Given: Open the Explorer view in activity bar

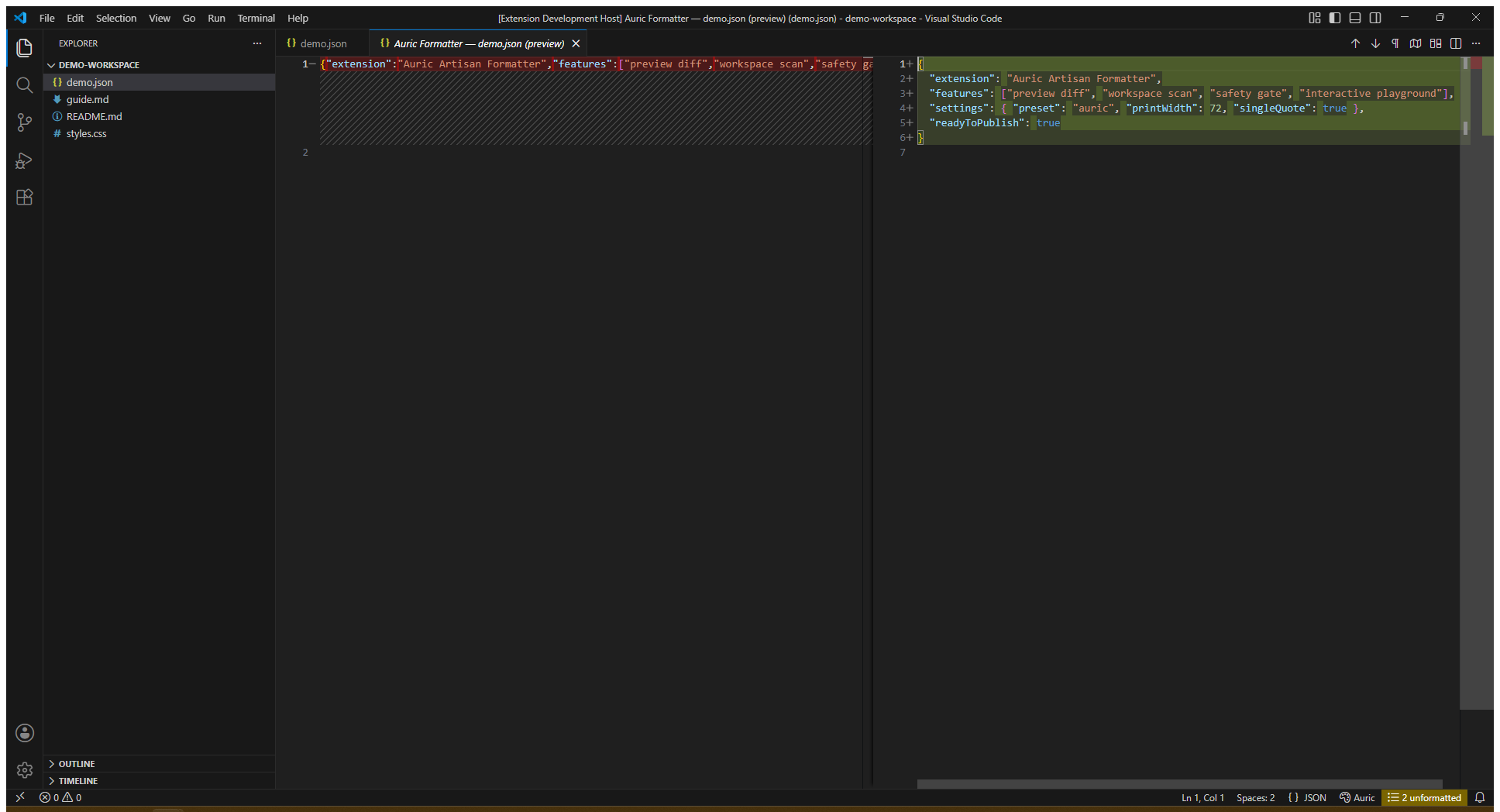Looking at the screenshot, I should coord(24,48).
